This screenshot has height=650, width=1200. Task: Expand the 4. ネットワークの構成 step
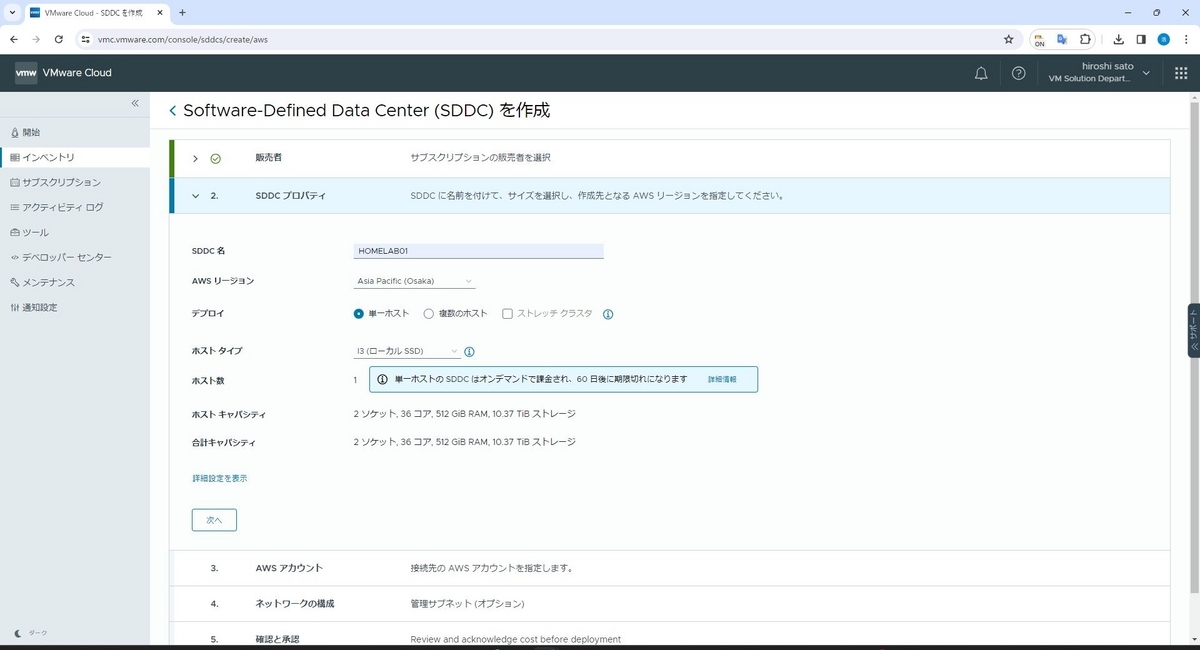coord(670,604)
